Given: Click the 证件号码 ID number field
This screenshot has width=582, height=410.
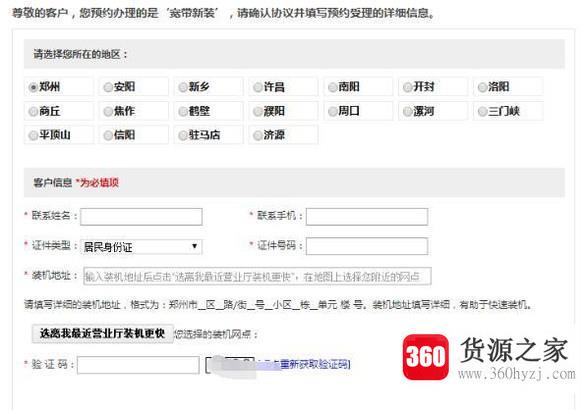Looking at the screenshot, I should pyautogui.click(x=367, y=246).
